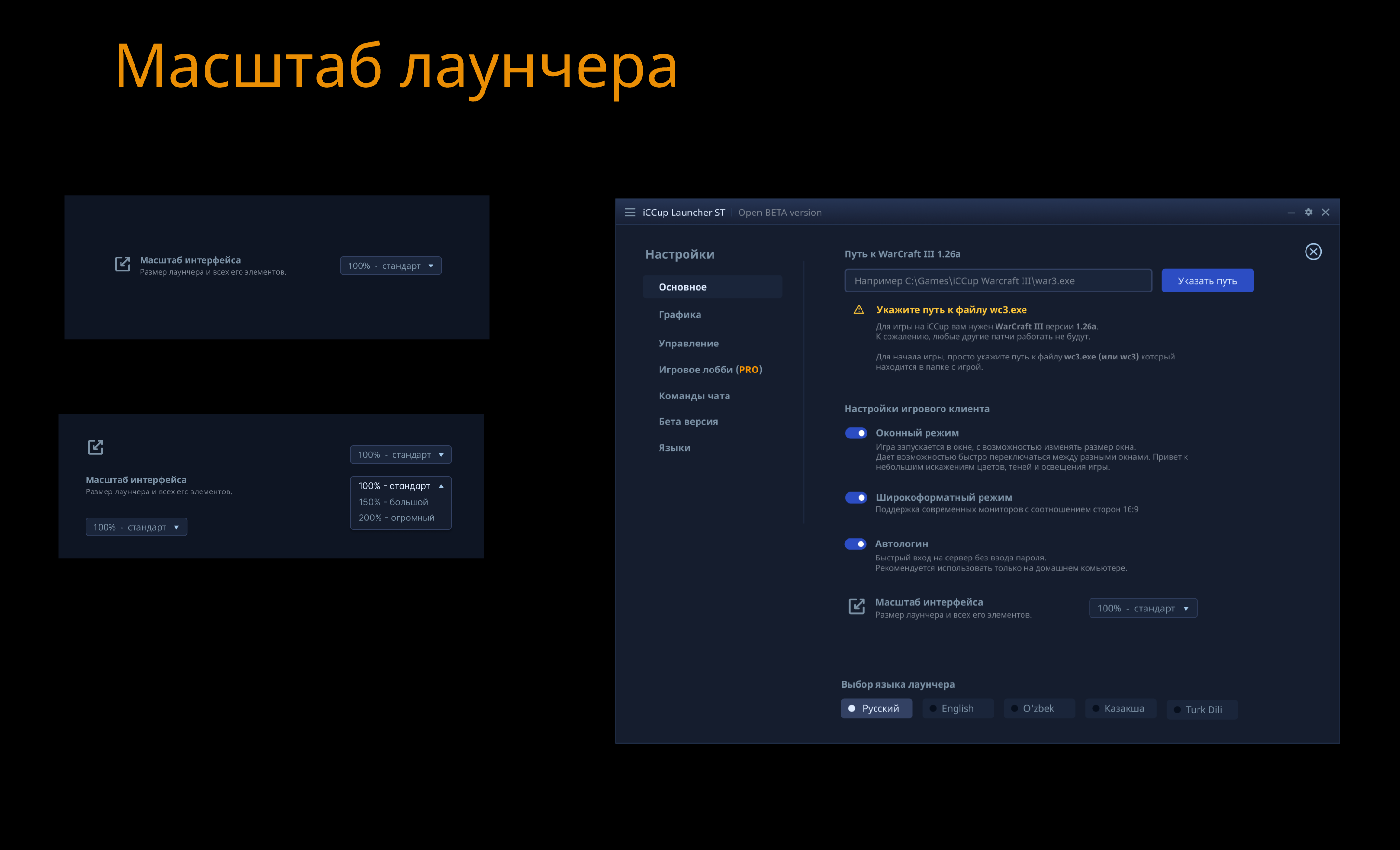Screen dimensions: 1400x850
Task: Click scale icon in bottom-left mockup panel
Action: (x=95, y=448)
